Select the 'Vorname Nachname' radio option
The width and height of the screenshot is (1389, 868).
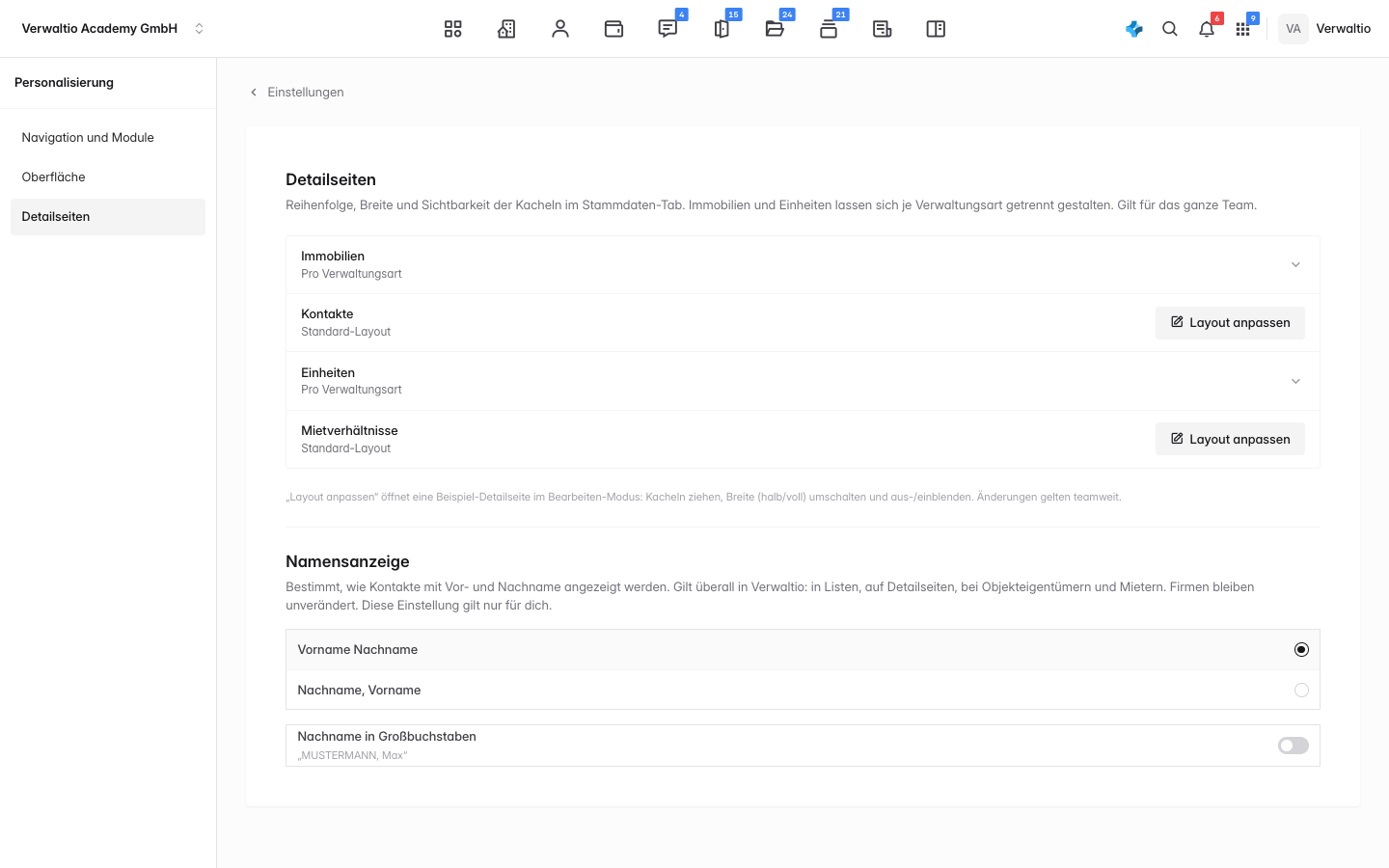pos(1301,650)
